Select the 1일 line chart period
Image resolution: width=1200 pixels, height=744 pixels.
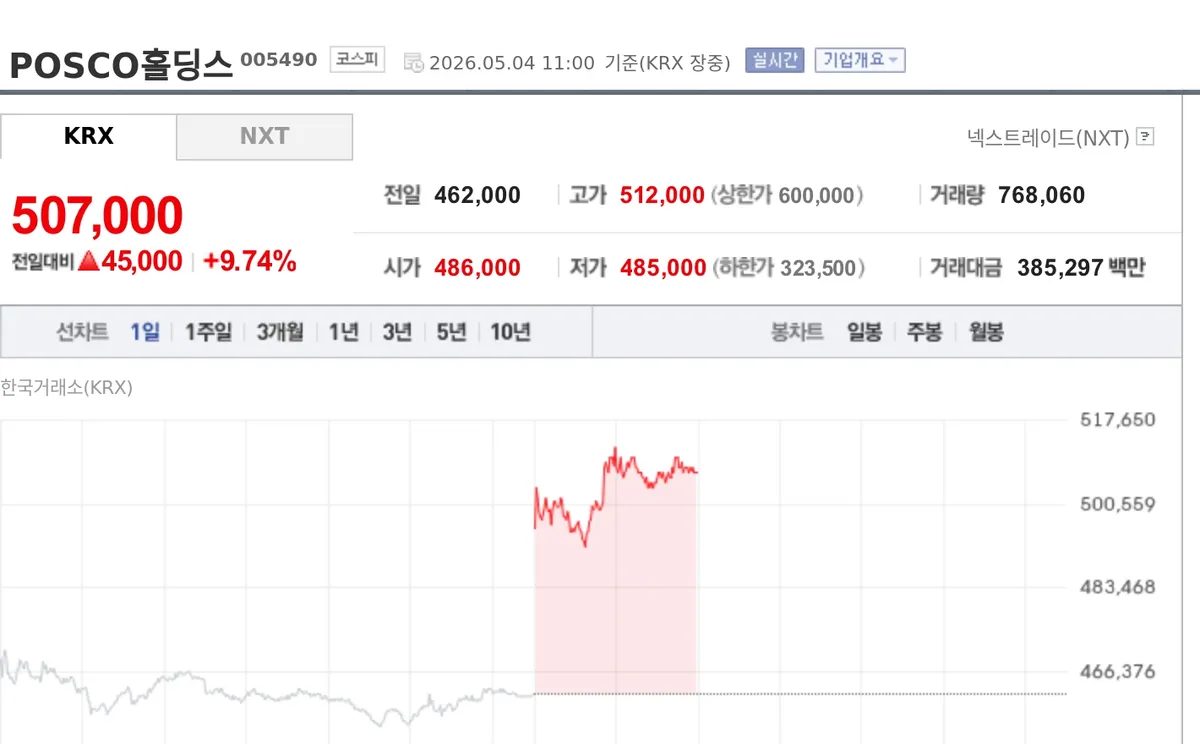[145, 332]
